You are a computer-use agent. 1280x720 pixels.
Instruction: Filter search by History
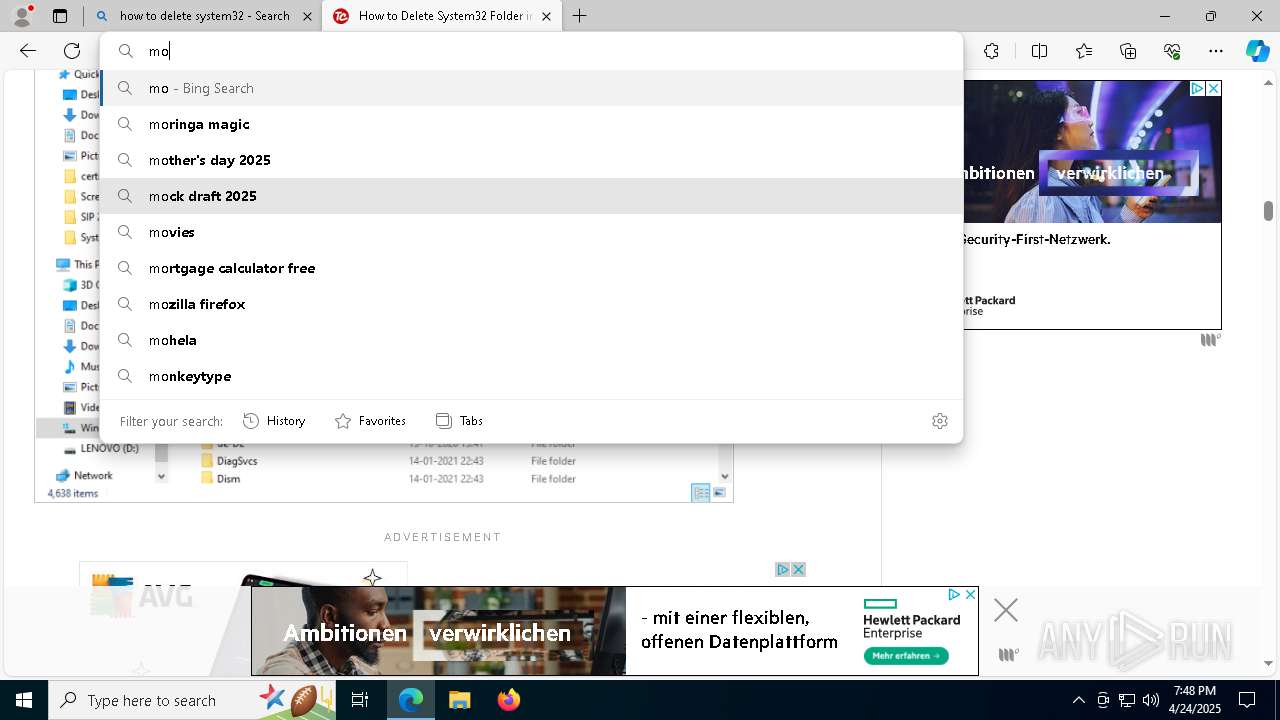pyautogui.click(x=274, y=421)
